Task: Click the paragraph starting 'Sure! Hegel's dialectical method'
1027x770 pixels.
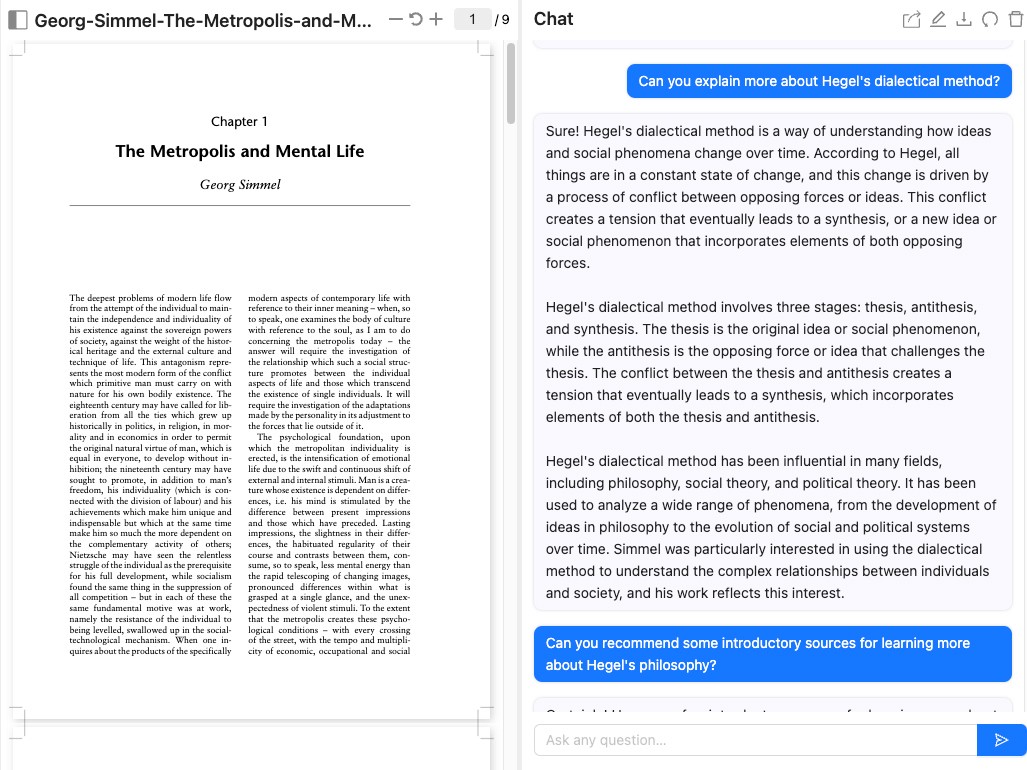Action: 771,197
